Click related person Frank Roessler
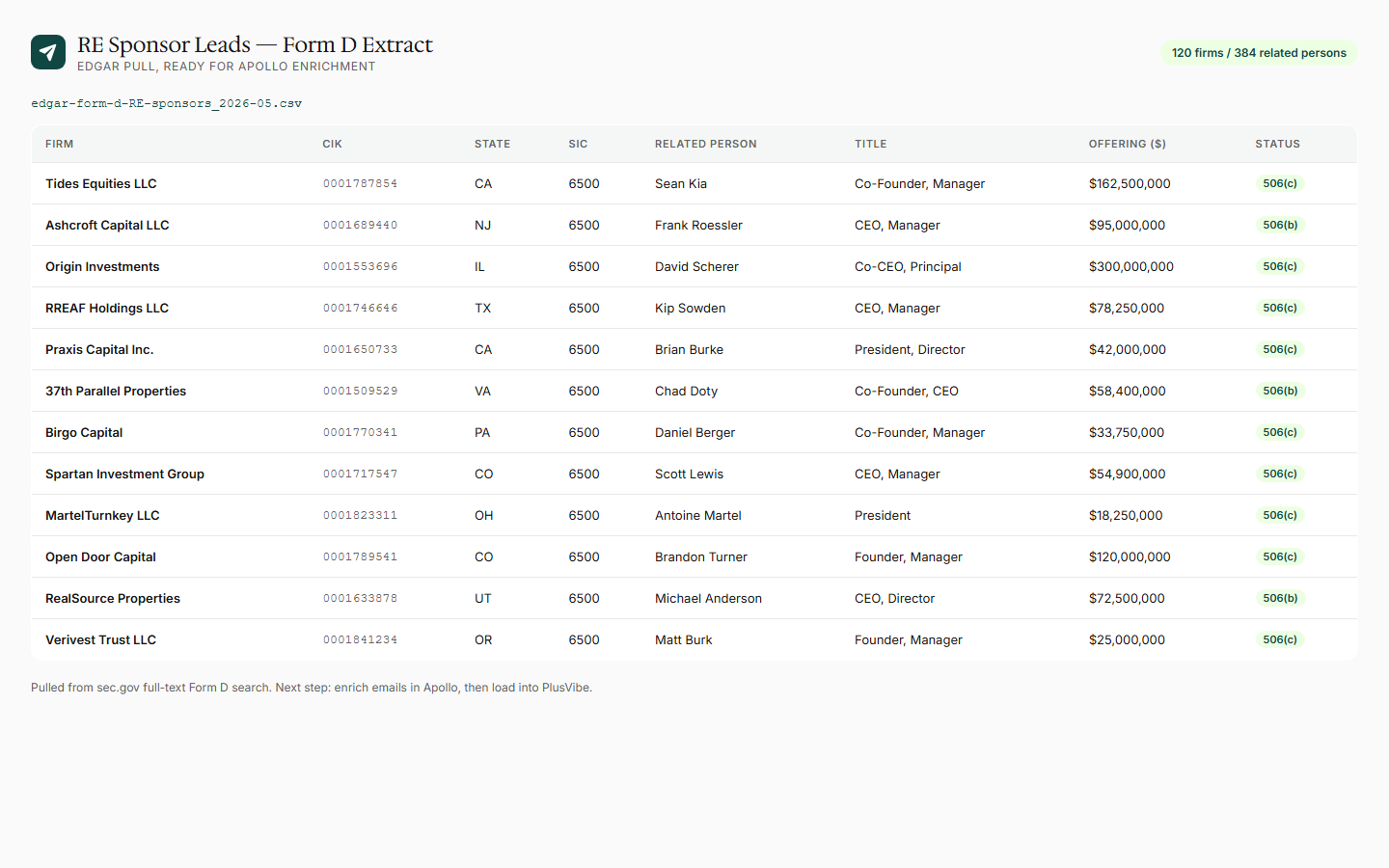 [698, 225]
